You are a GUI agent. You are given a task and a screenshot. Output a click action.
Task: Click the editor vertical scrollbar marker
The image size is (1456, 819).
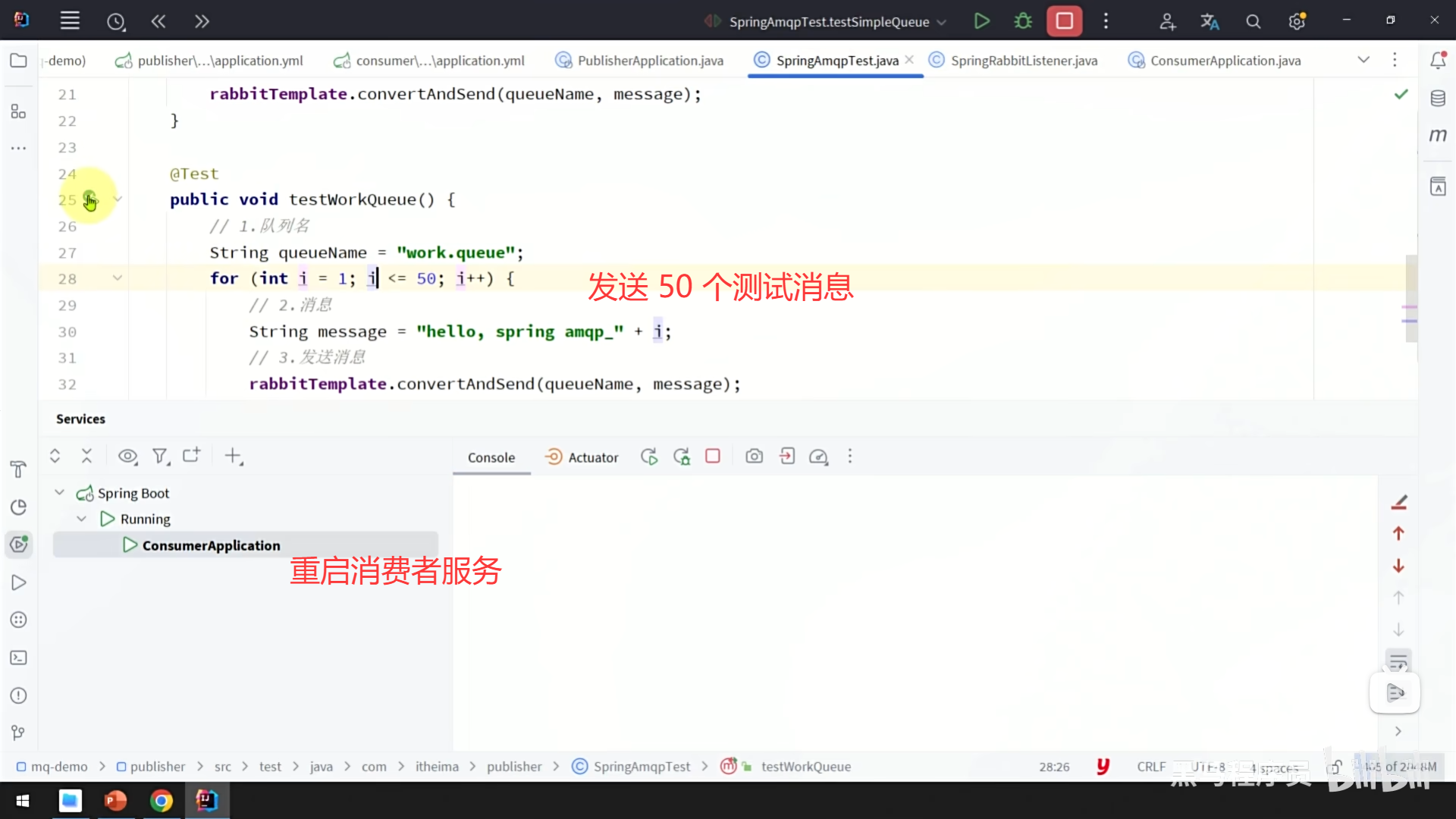pyautogui.click(x=1410, y=307)
